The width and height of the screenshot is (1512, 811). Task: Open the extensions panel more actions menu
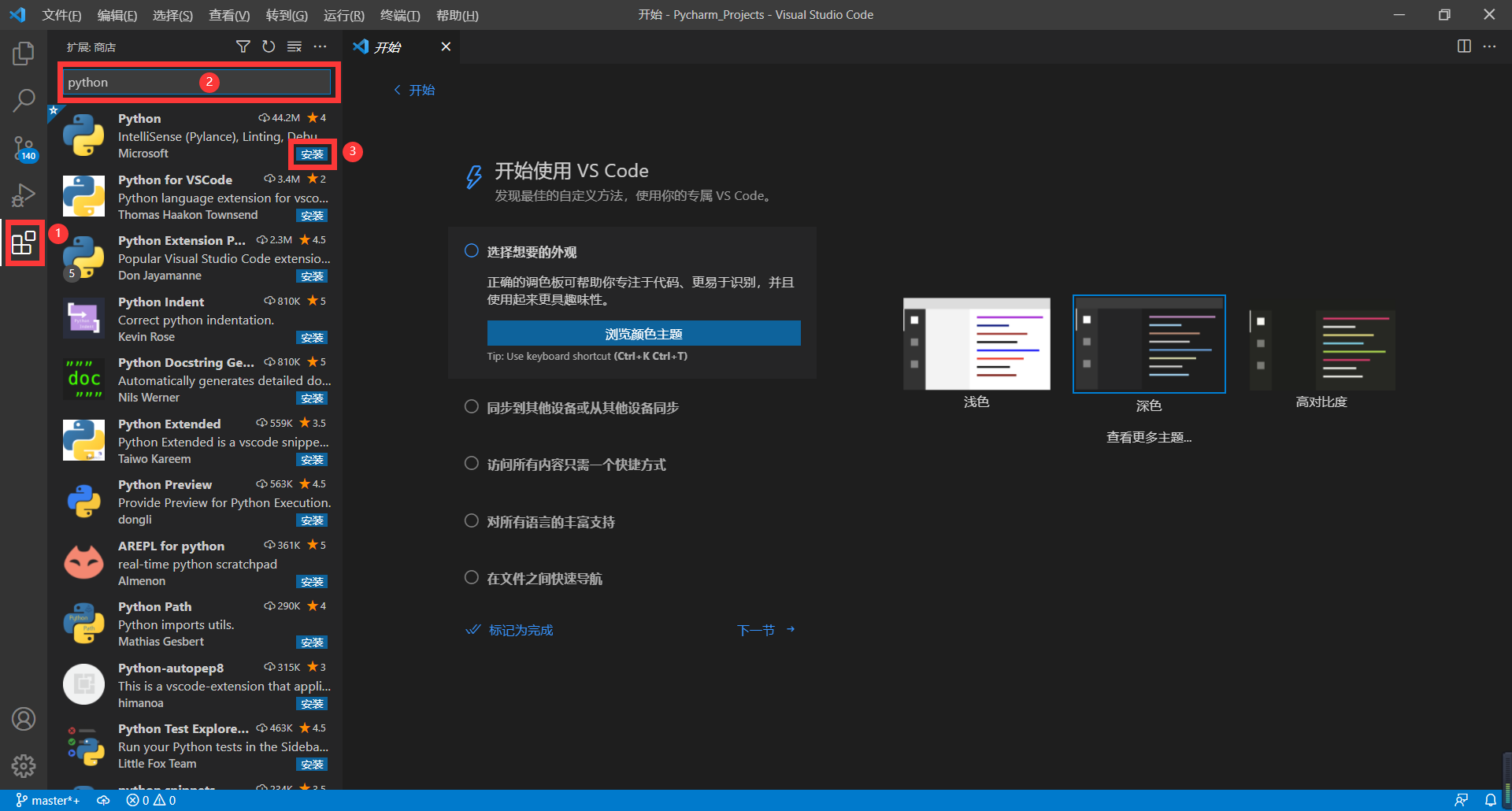click(x=320, y=46)
